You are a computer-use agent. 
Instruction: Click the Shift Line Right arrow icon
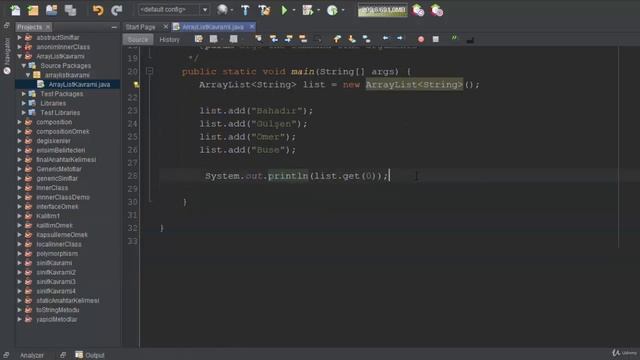coord(400,38)
